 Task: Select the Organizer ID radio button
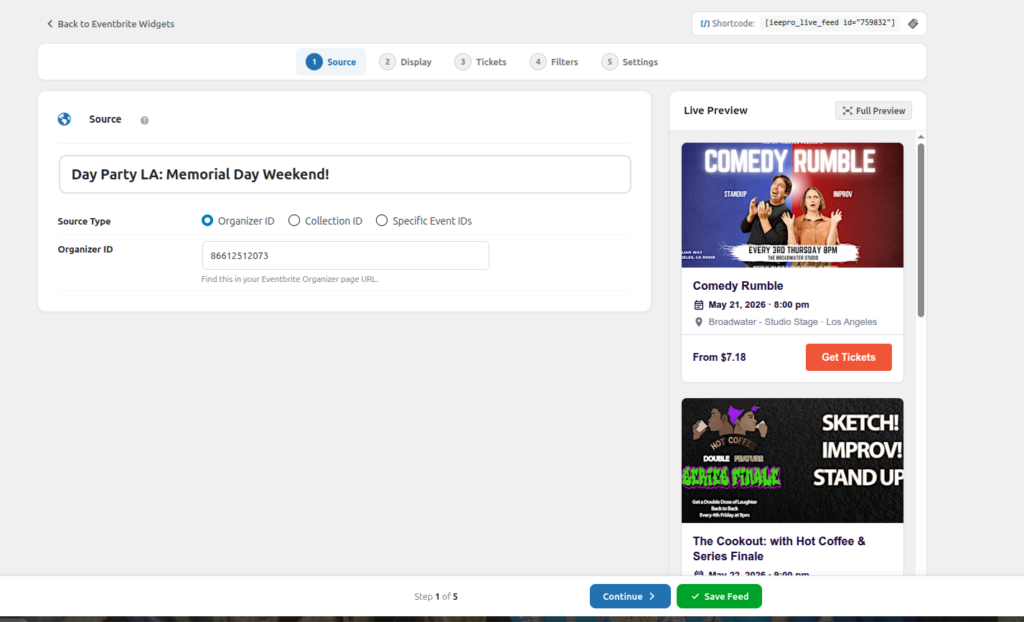click(207, 220)
